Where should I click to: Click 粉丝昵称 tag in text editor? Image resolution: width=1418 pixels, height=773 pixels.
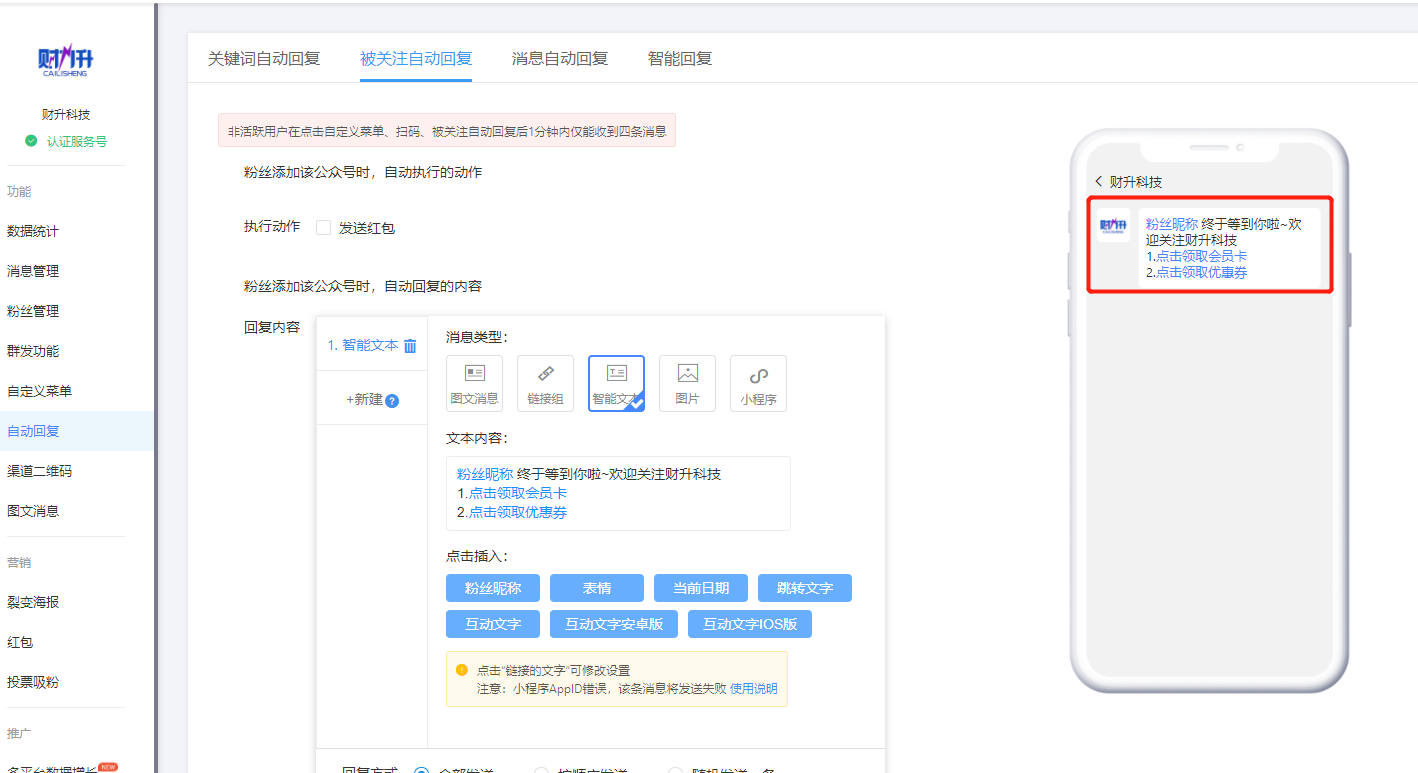[485, 474]
